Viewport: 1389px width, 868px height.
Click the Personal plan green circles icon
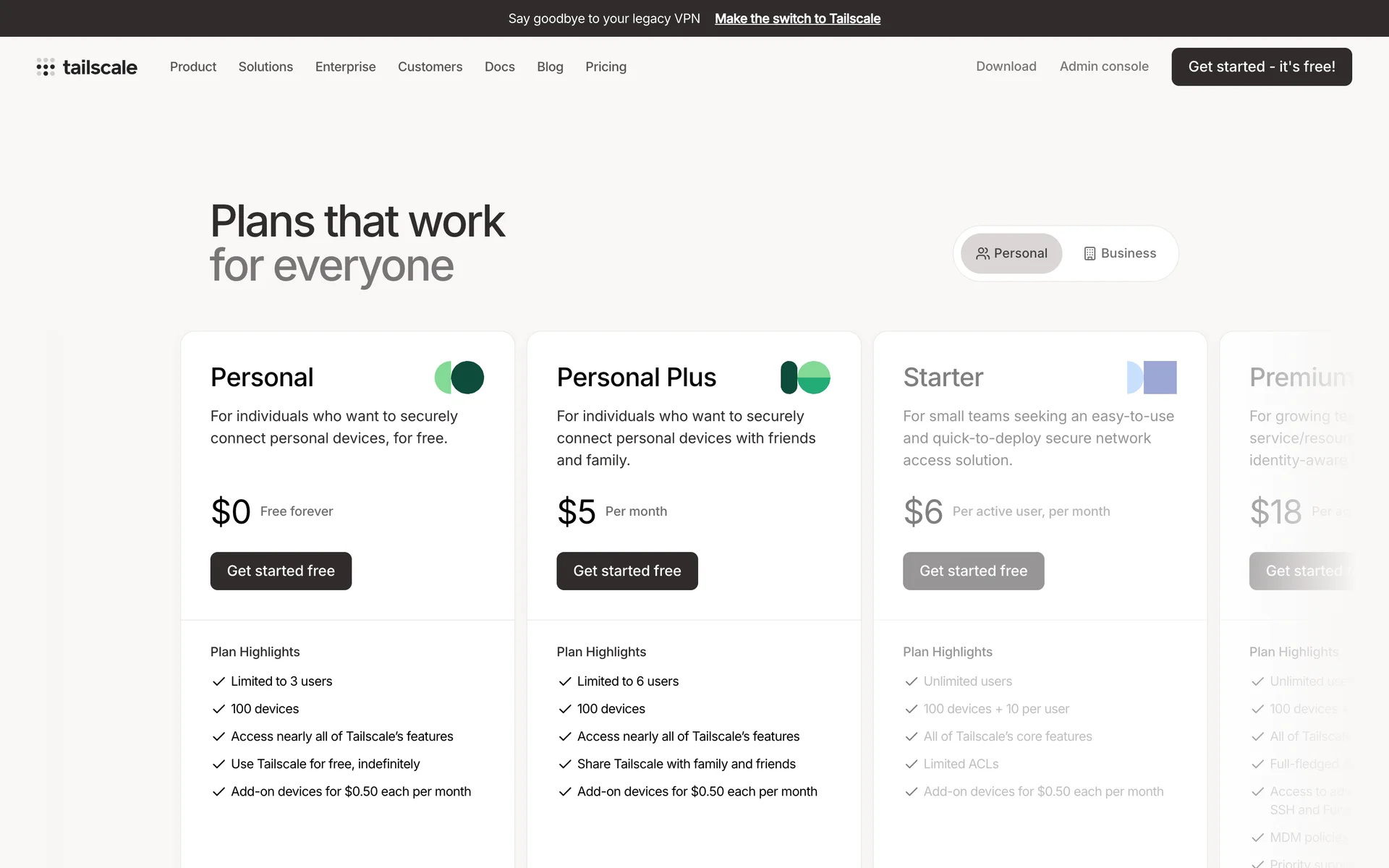[x=459, y=378]
